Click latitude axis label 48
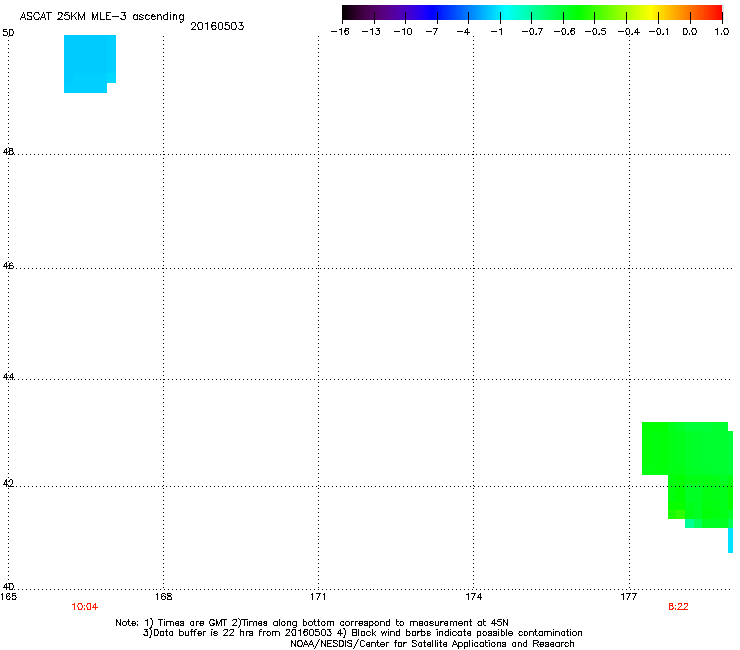740x650 pixels. pos(8,152)
